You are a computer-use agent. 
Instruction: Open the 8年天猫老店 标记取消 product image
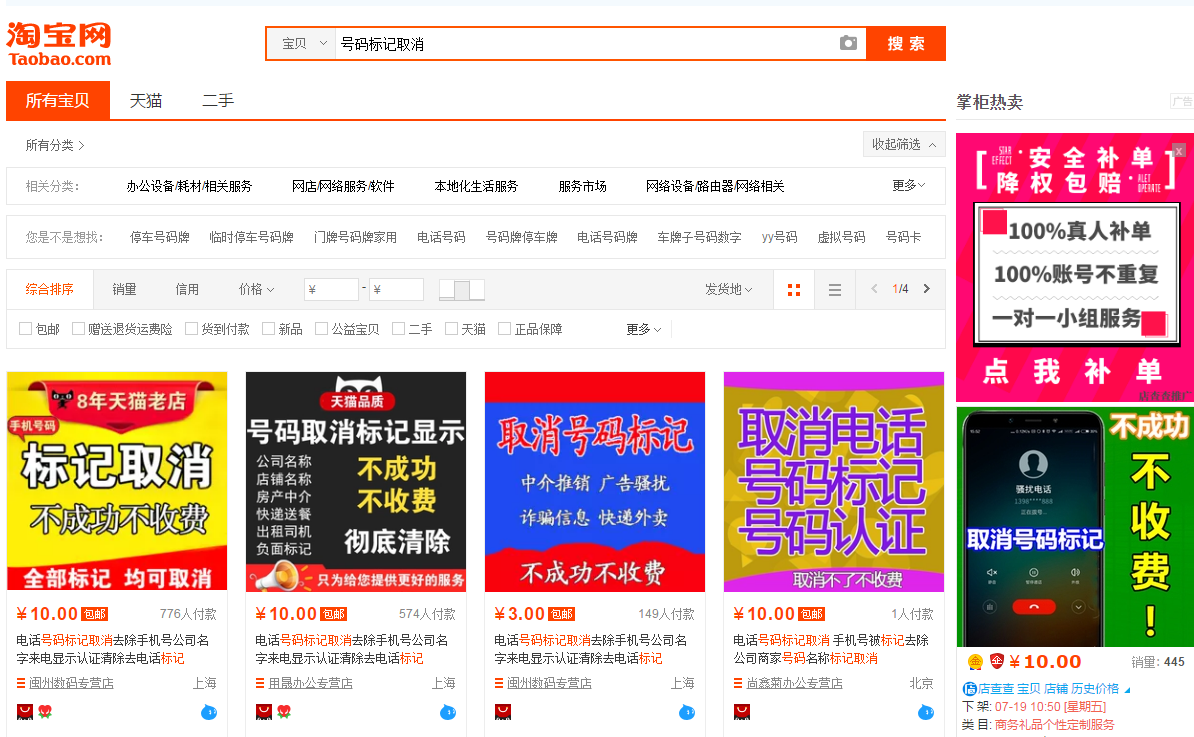click(117, 481)
